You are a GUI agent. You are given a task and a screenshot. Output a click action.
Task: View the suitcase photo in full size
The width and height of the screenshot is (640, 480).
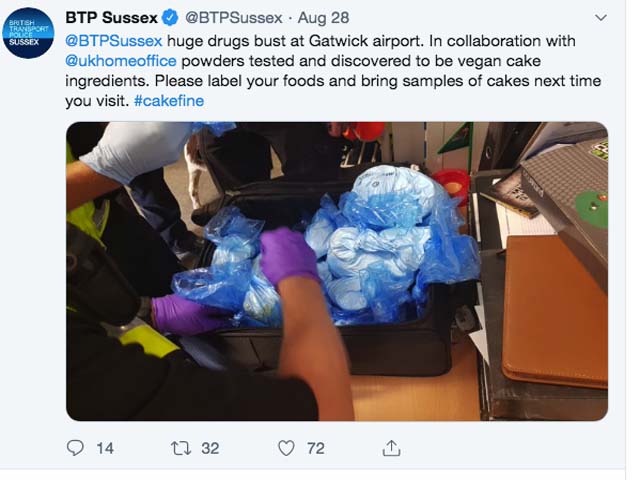coord(337,271)
